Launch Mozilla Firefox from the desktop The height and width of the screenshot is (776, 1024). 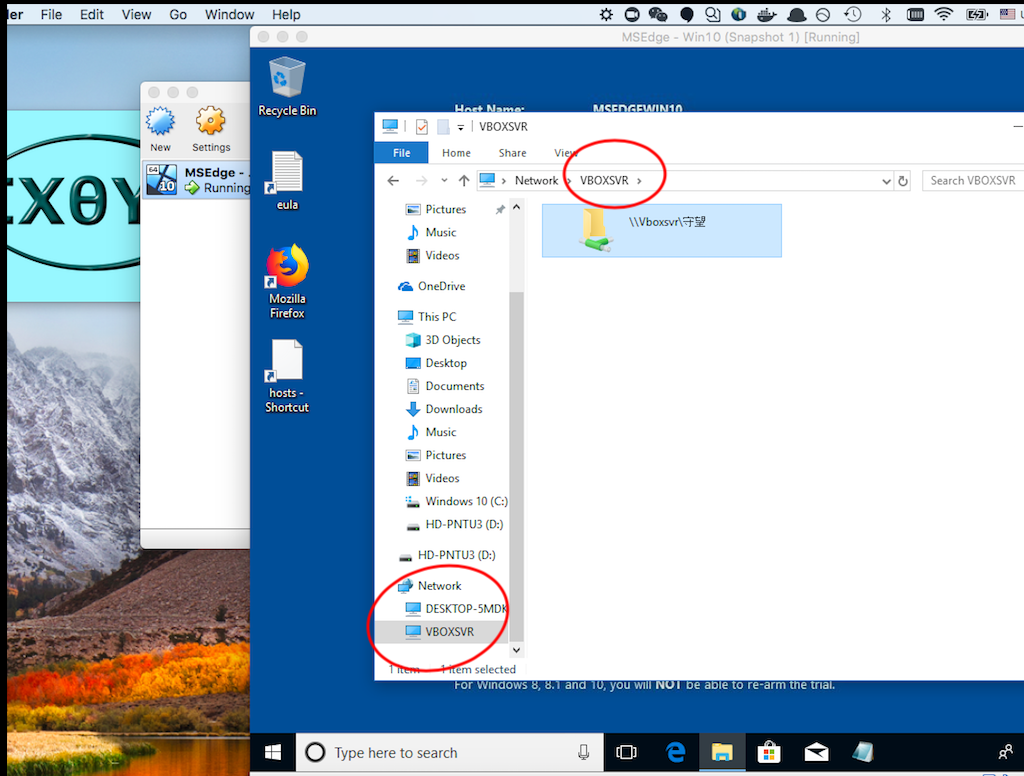[x=287, y=281]
